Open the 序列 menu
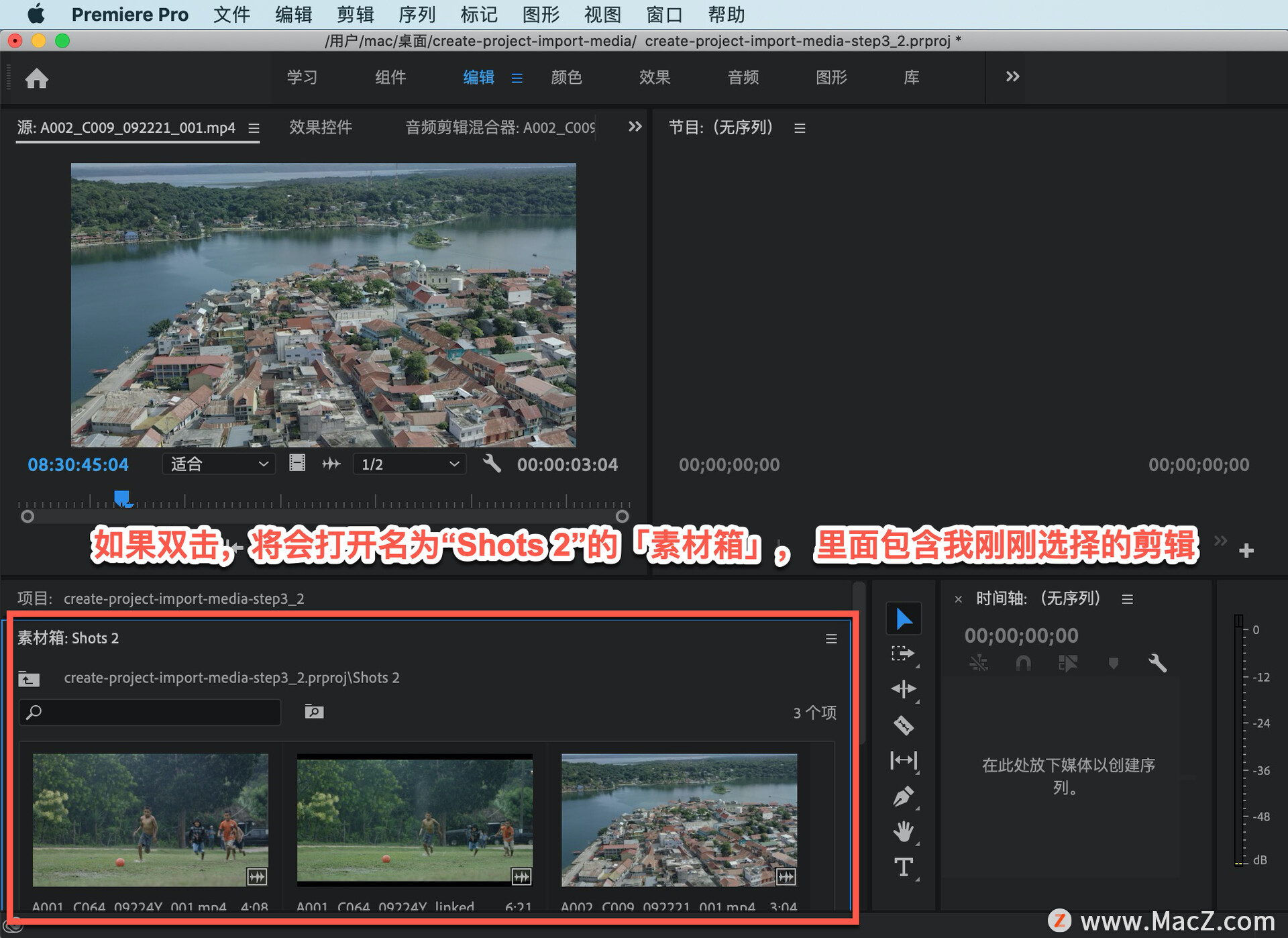Viewport: 1288px width, 938px height. coord(417,14)
